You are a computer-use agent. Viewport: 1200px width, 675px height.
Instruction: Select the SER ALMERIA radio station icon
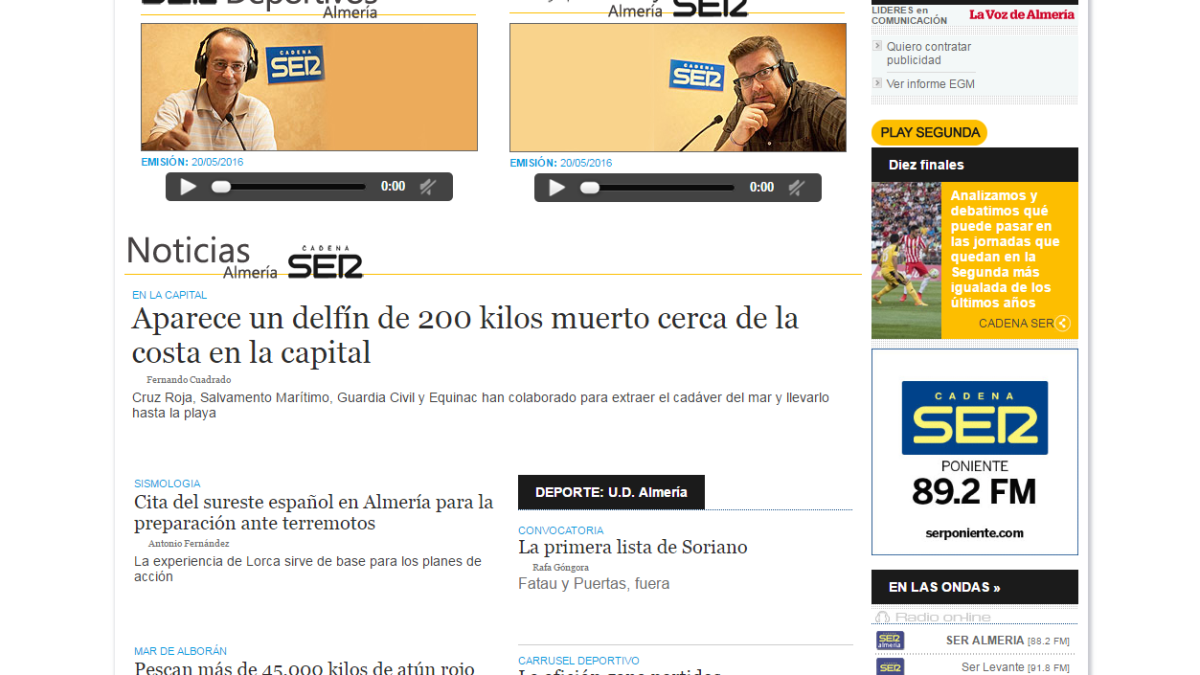click(889, 641)
